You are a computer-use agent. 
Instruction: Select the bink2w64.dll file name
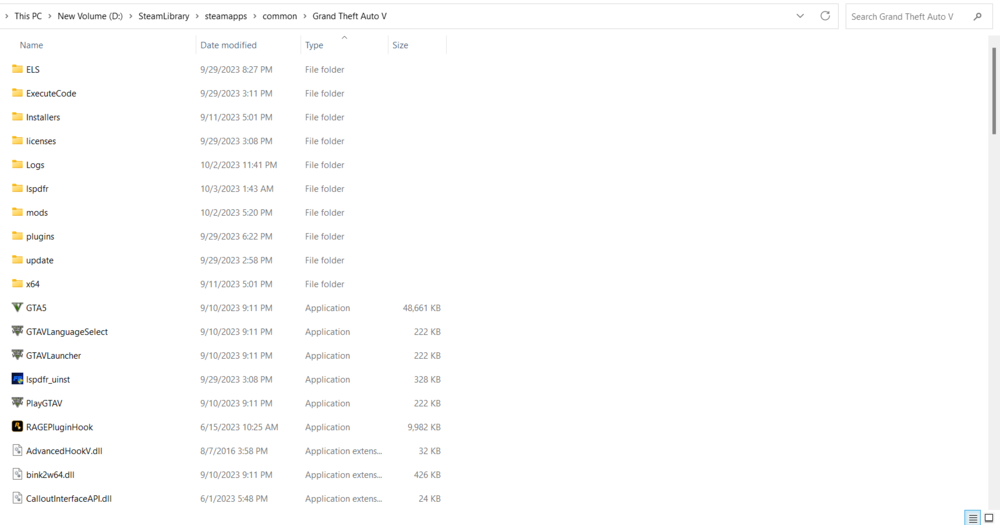tap(50, 475)
